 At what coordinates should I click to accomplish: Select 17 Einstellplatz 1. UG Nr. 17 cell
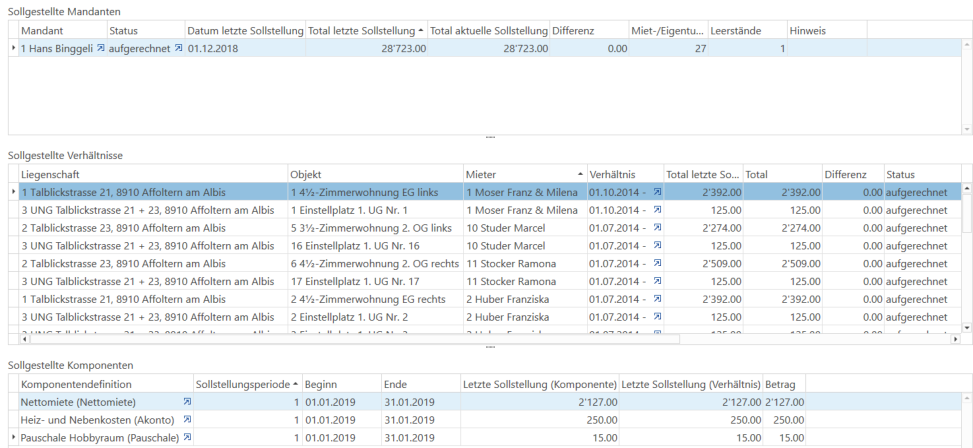pos(376,282)
